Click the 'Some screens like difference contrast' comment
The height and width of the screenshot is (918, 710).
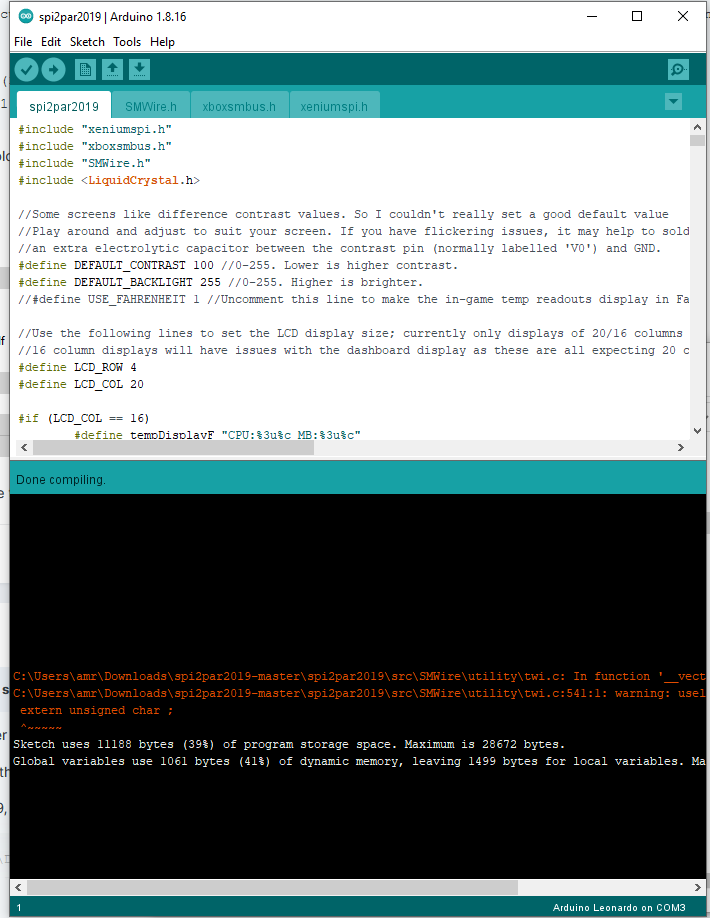pos(343,214)
